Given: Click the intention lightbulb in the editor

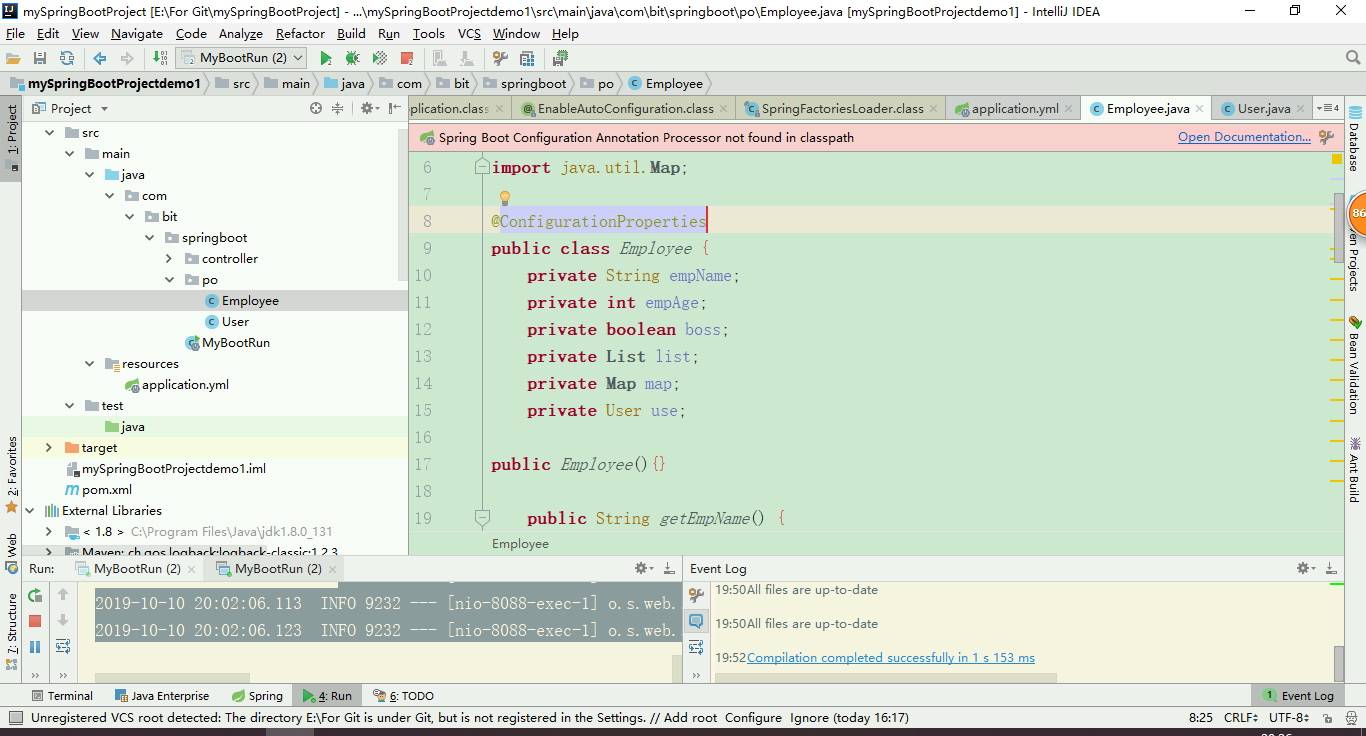Looking at the screenshot, I should click(x=505, y=198).
